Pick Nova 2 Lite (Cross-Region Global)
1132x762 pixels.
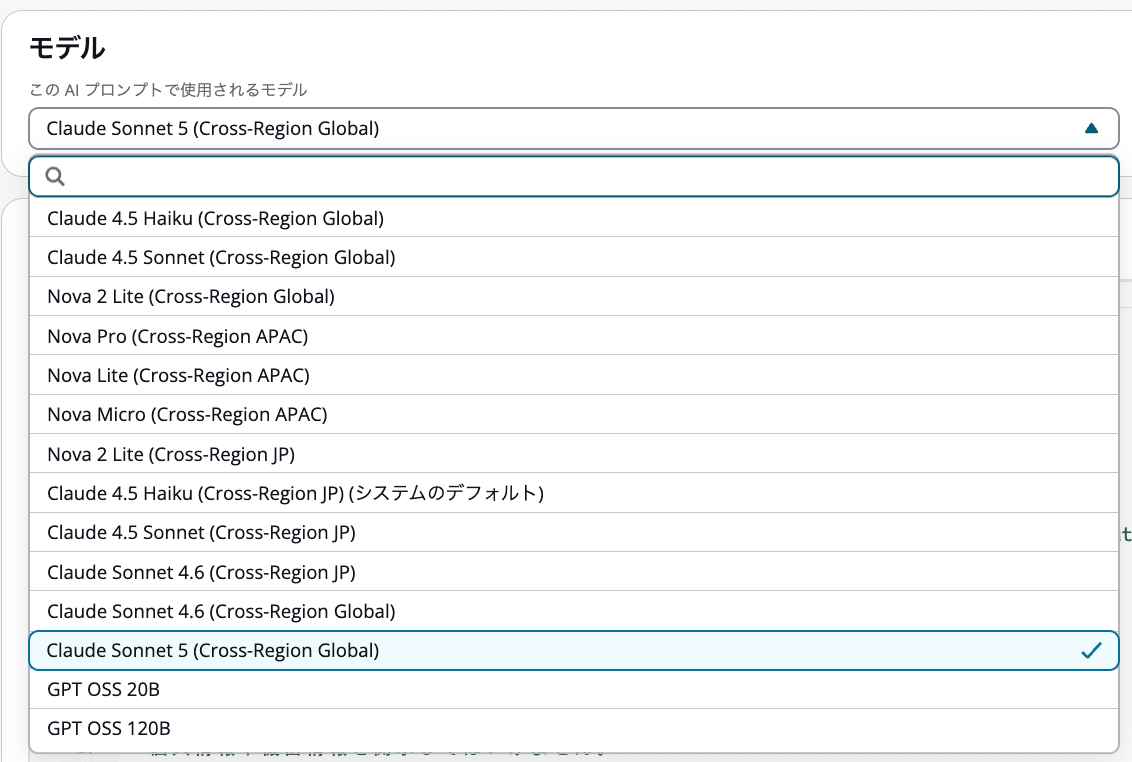pyautogui.click(x=574, y=296)
